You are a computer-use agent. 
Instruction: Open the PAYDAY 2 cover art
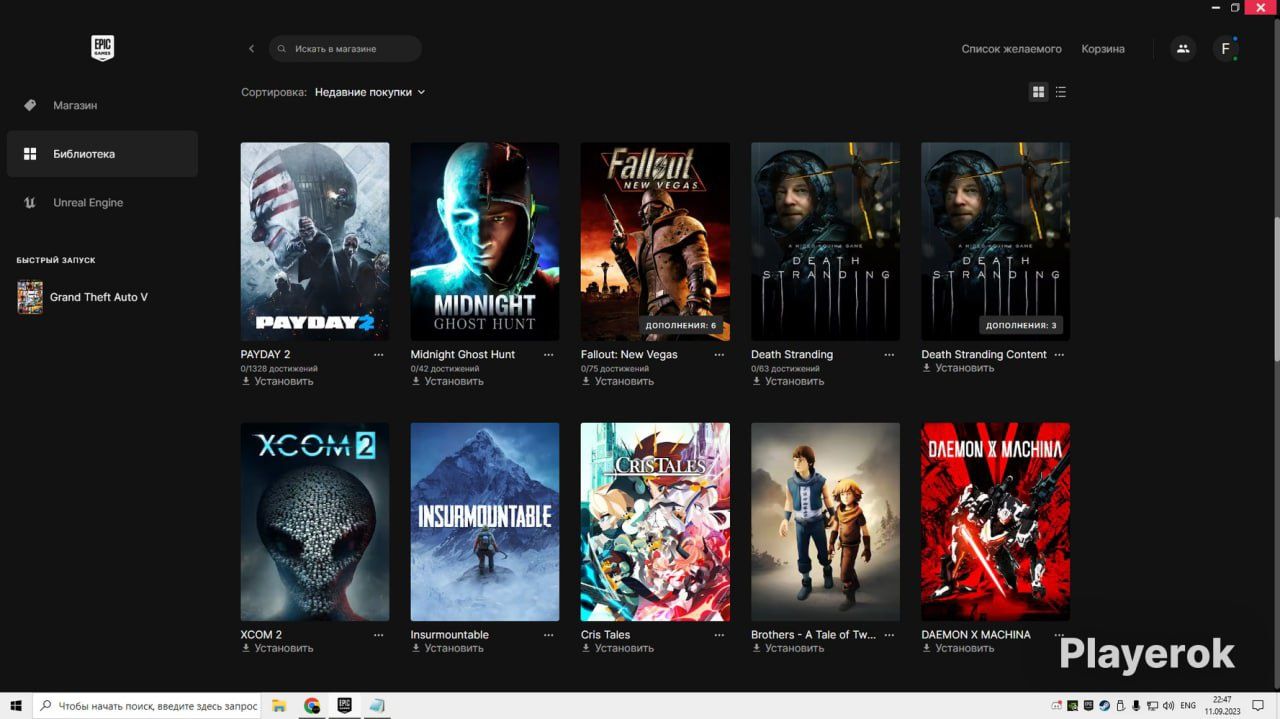[x=315, y=241]
